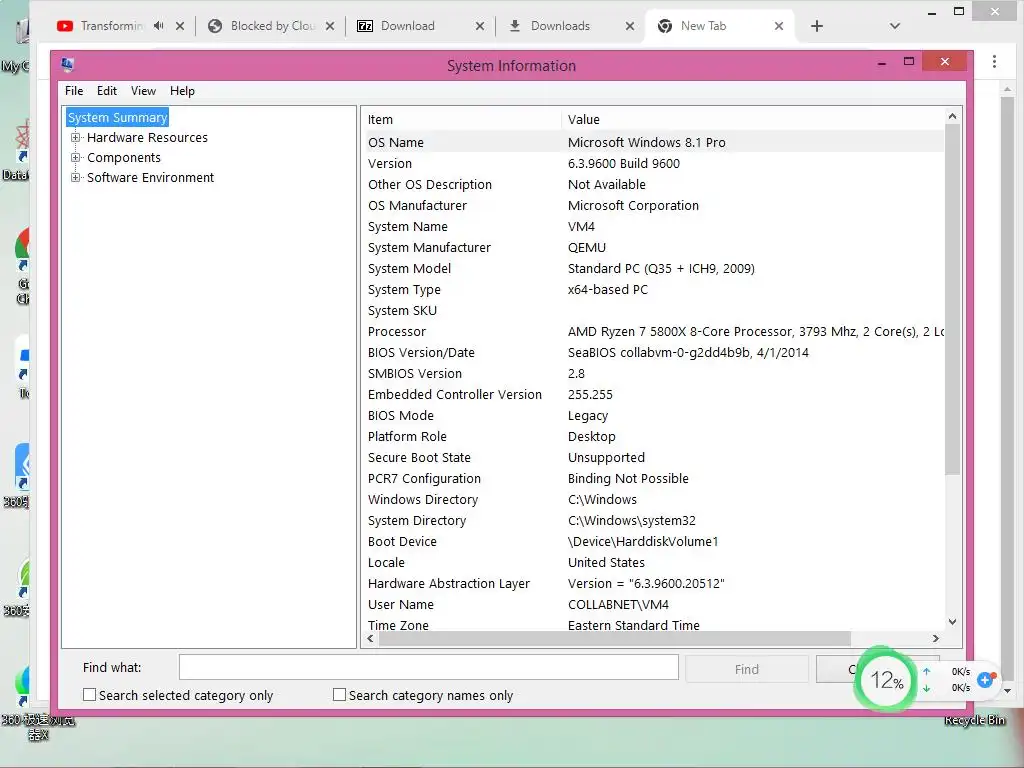Screen dimensions: 1024x768
Task: Select System Summary in the tree
Action: click(x=118, y=118)
